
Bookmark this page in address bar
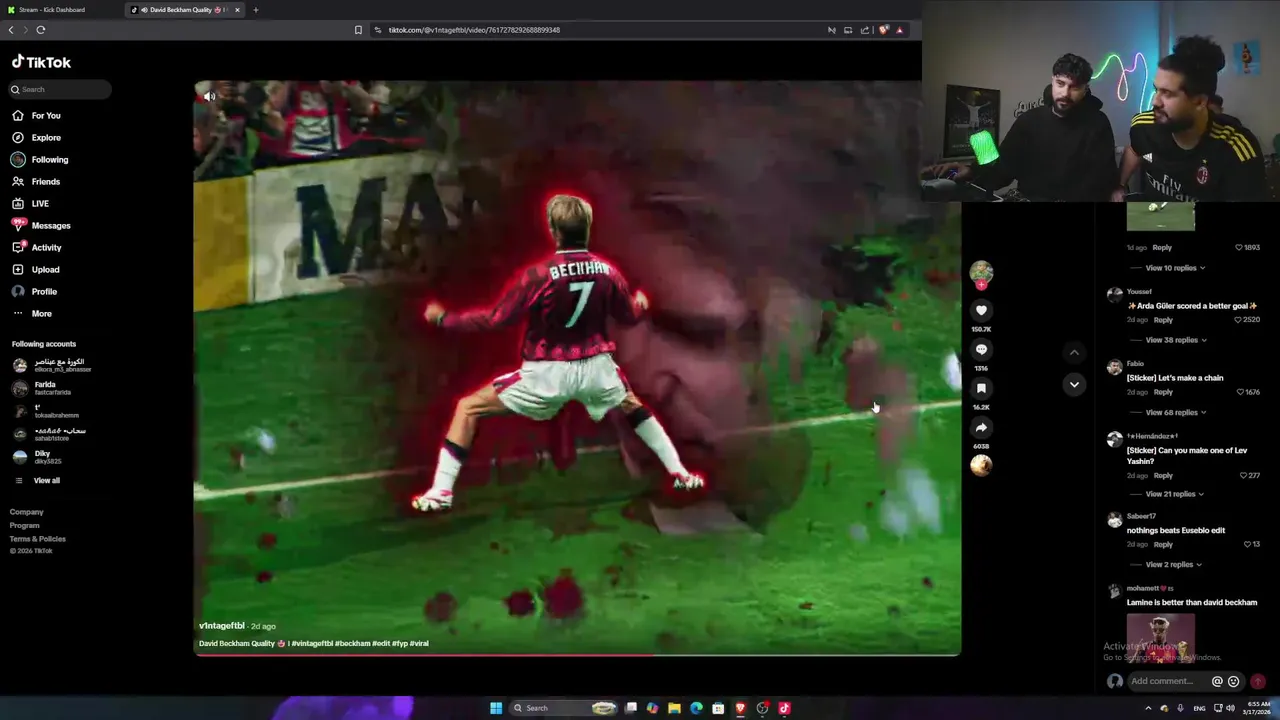(358, 30)
